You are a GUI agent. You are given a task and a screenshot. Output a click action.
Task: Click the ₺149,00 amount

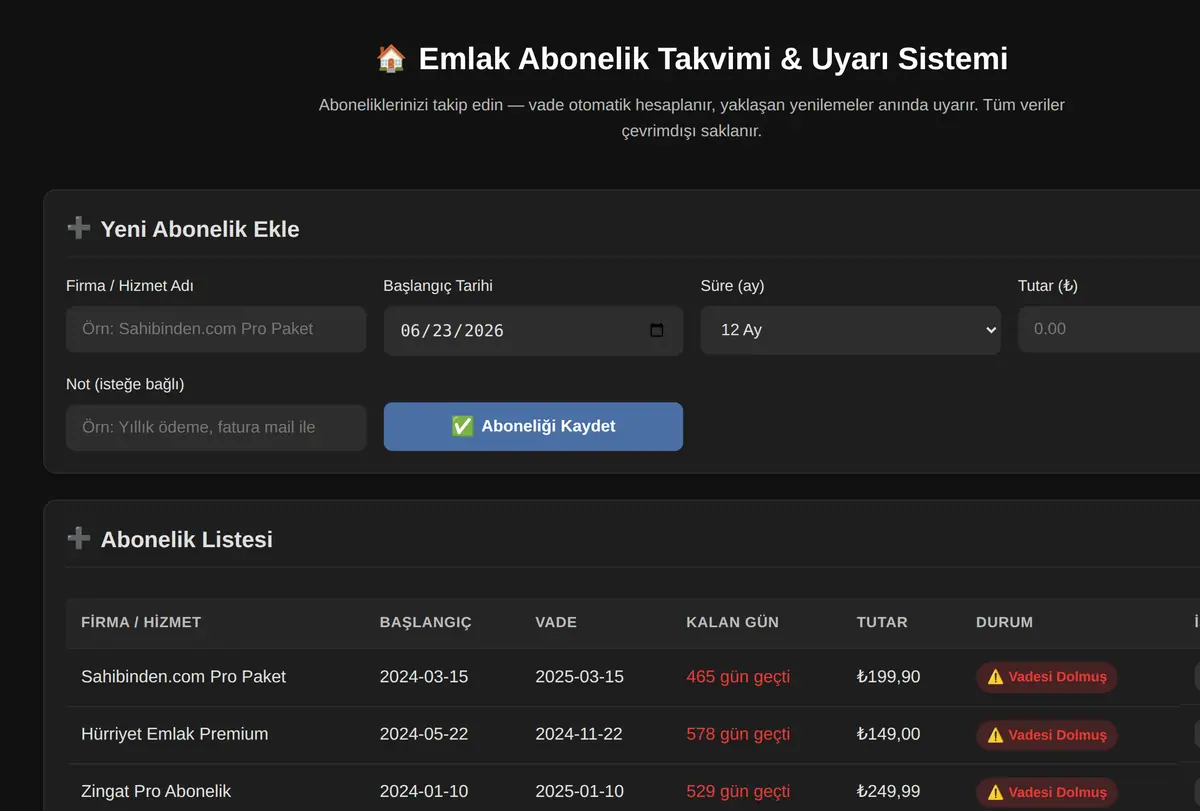click(889, 734)
